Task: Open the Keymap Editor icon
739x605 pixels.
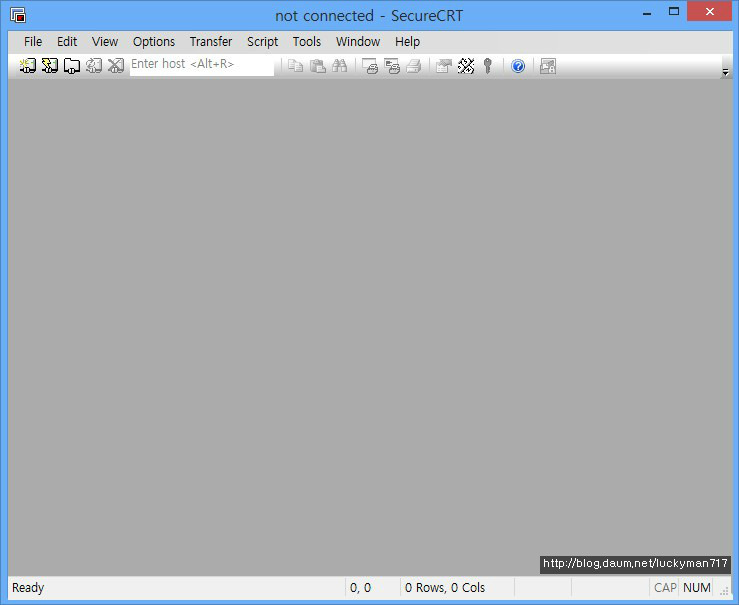Action: (466, 66)
